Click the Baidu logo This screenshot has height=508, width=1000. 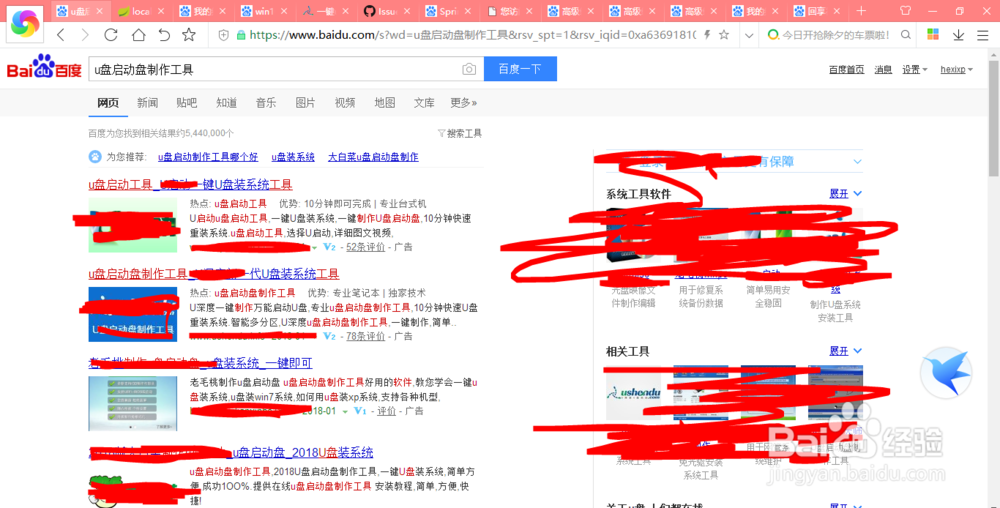tap(44, 67)
